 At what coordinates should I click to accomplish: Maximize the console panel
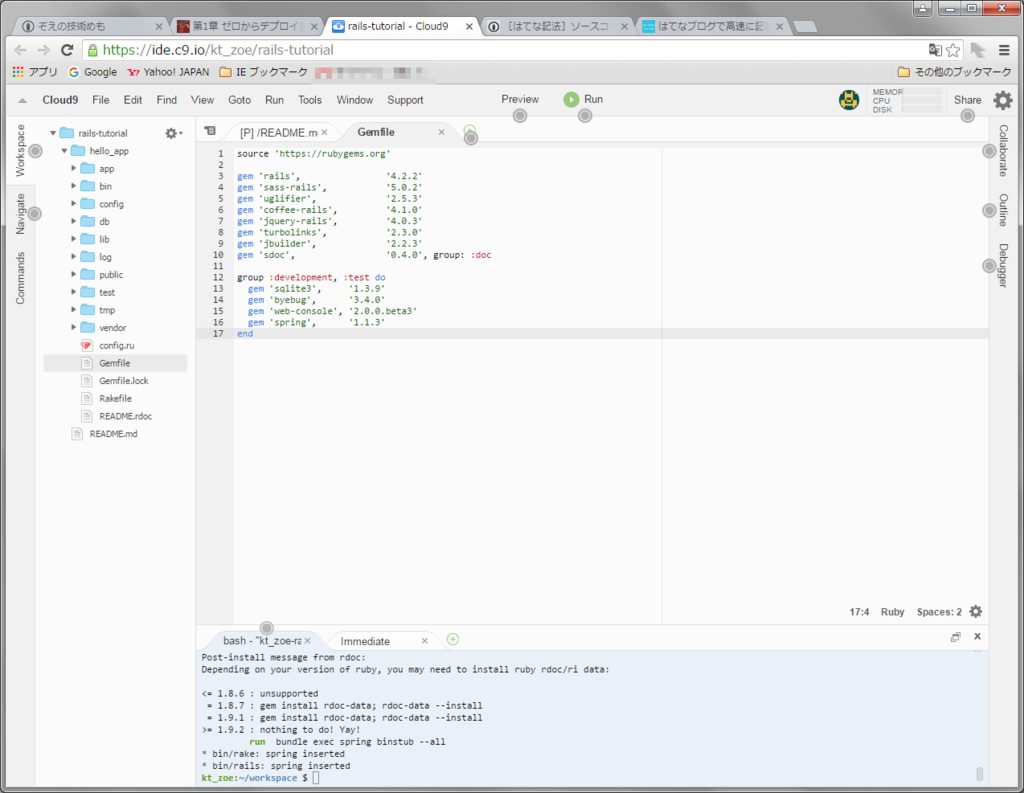[955, 637]
